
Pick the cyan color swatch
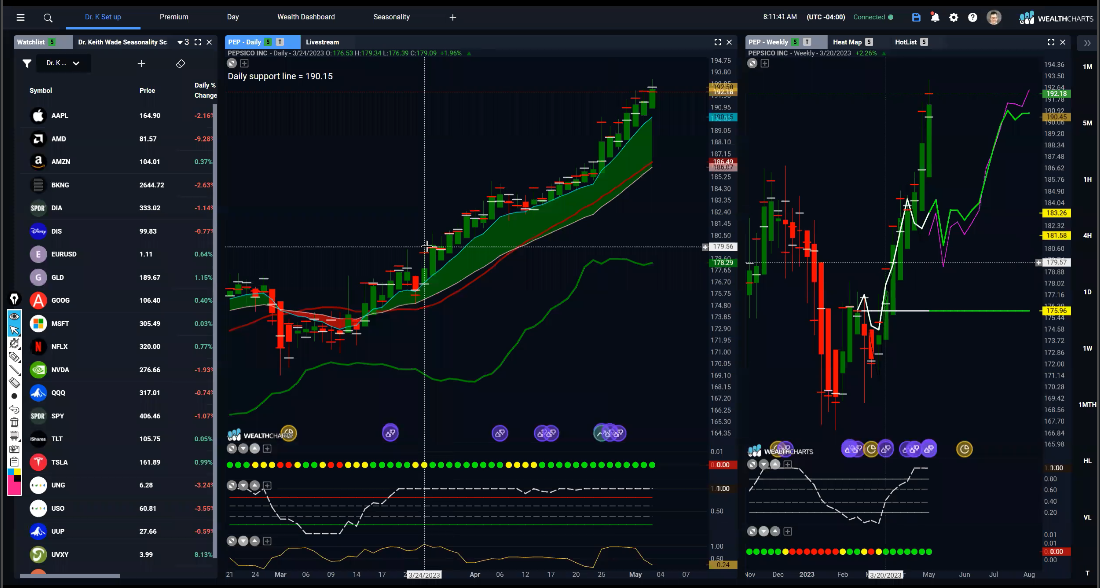coord(11,474)
